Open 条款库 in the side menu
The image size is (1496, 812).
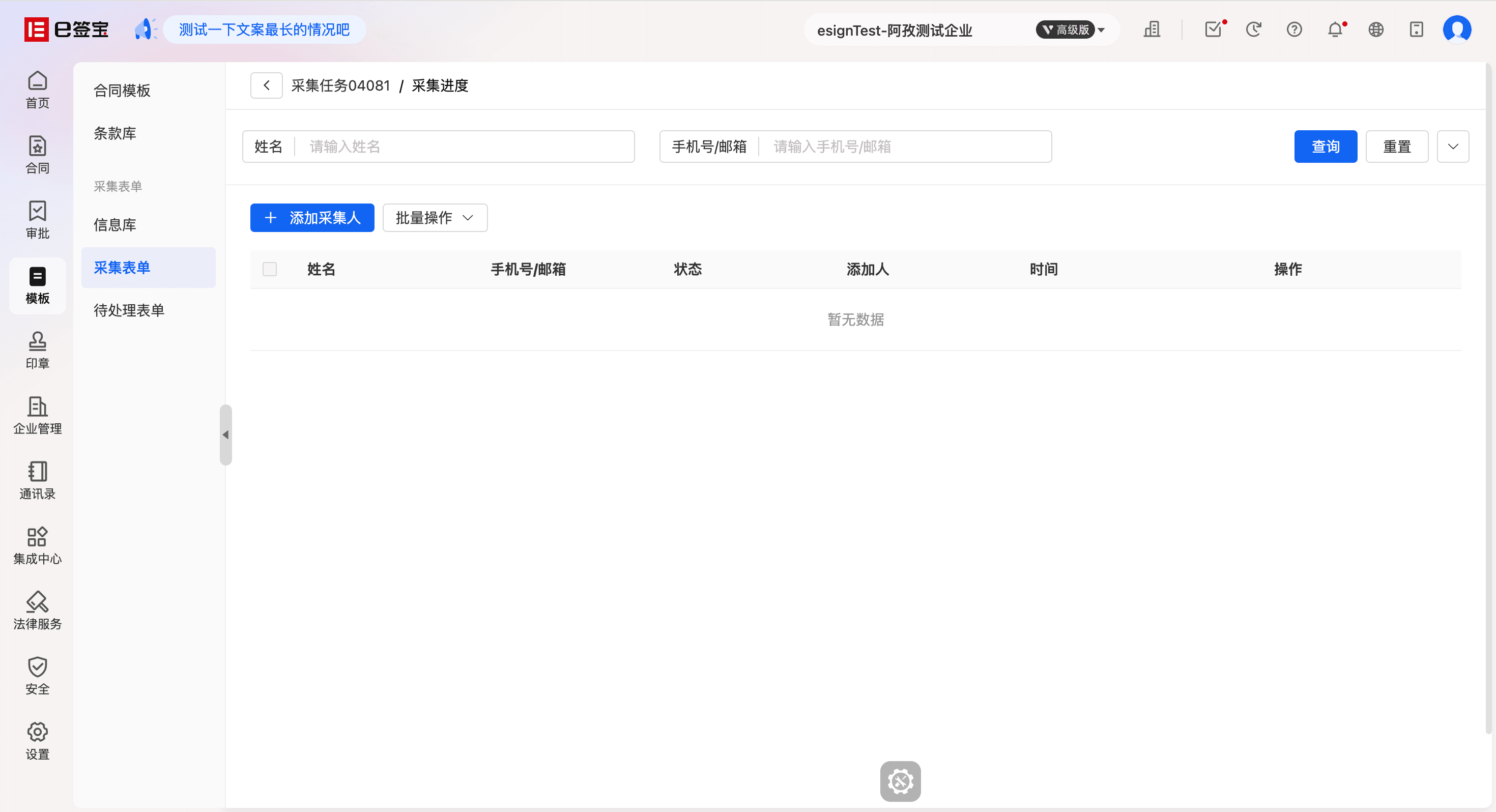[115, 134]
